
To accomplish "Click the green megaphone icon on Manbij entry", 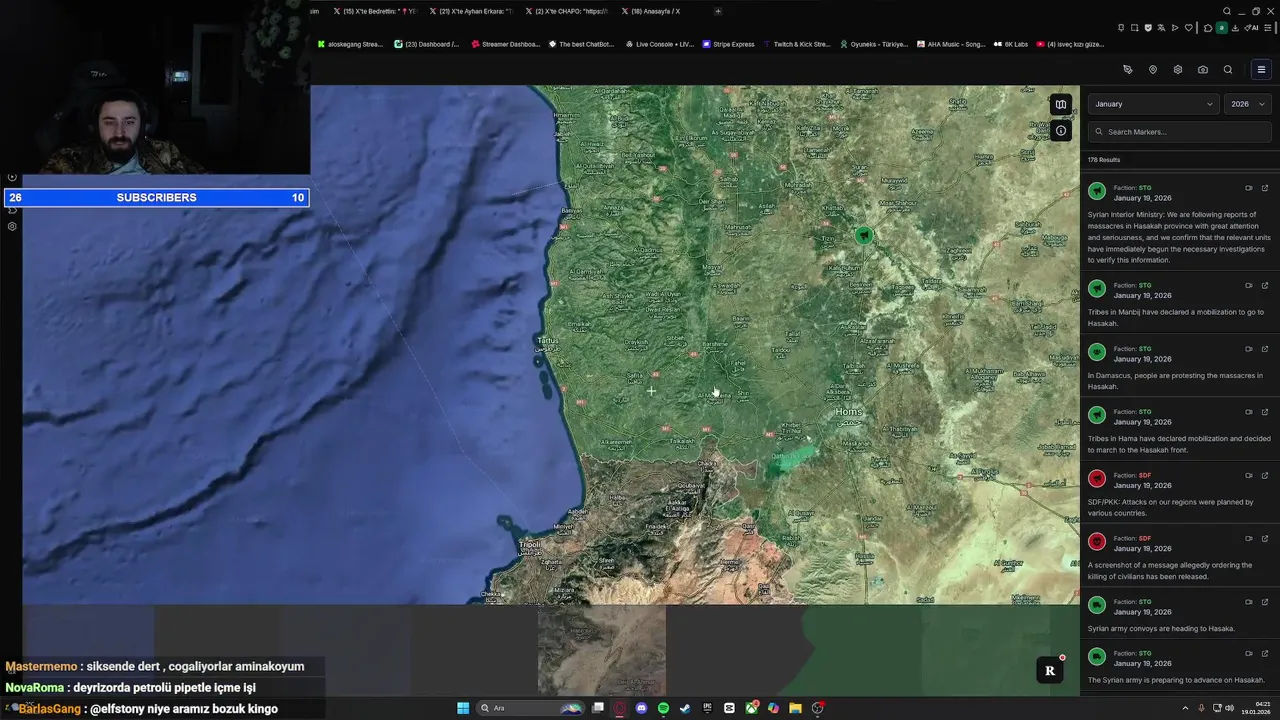I will coord(1097,289).
